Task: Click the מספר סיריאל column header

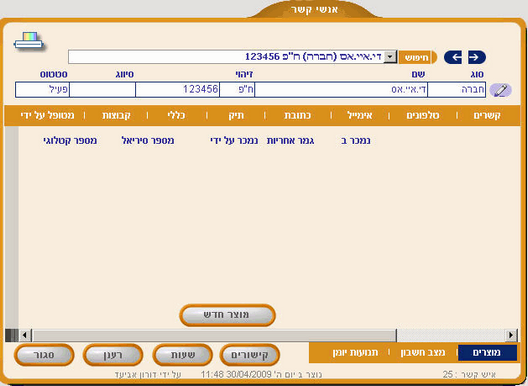Action: click(148, 141)
